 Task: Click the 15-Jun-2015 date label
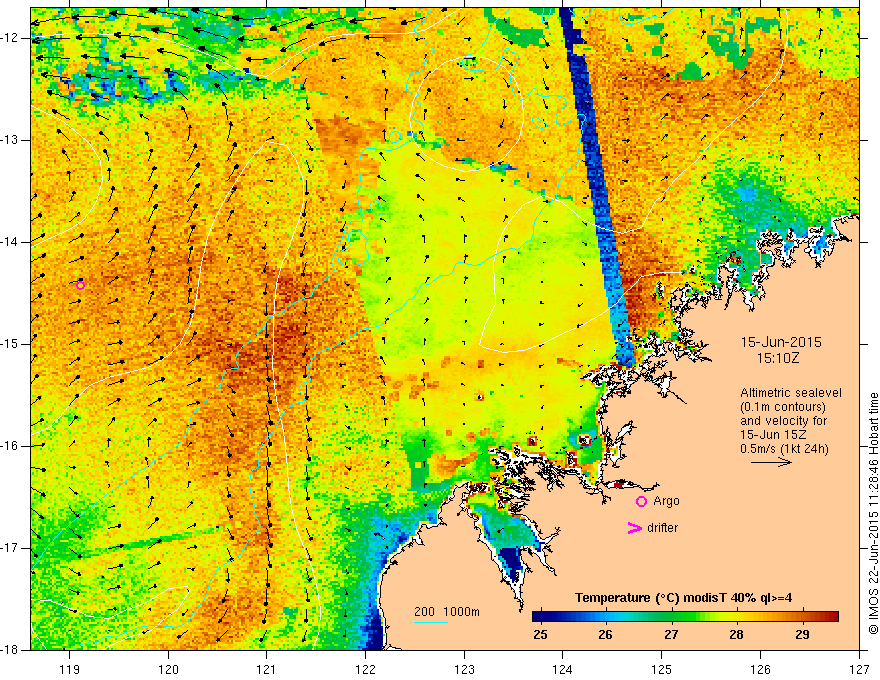[x=781, y=342]
